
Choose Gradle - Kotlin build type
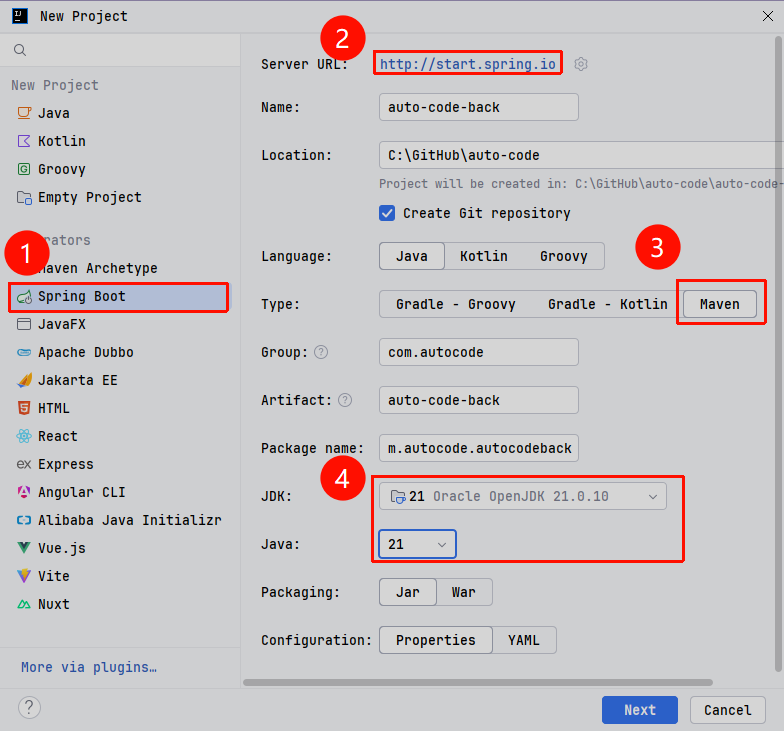(608, 304)
